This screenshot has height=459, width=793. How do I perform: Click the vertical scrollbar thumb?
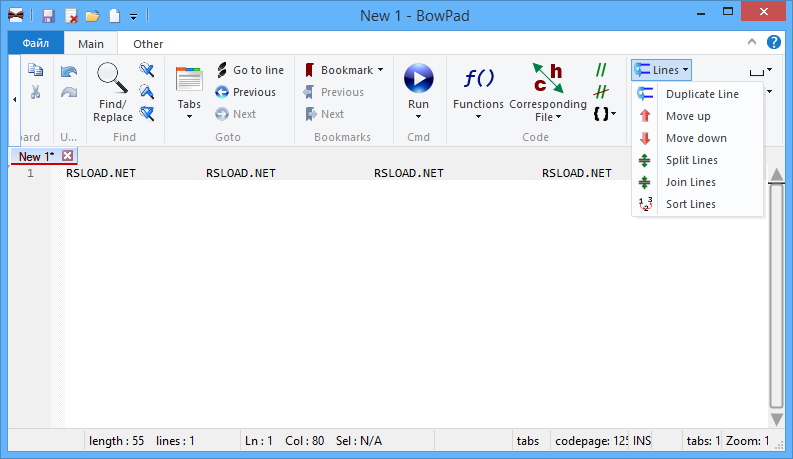click(777, 296)
